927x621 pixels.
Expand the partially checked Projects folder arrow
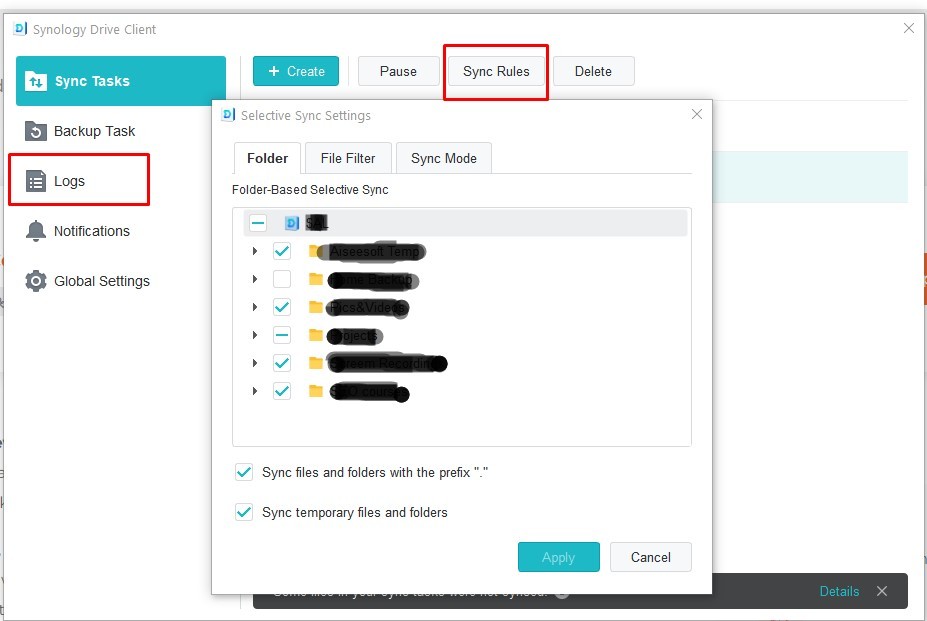[255, 335]
